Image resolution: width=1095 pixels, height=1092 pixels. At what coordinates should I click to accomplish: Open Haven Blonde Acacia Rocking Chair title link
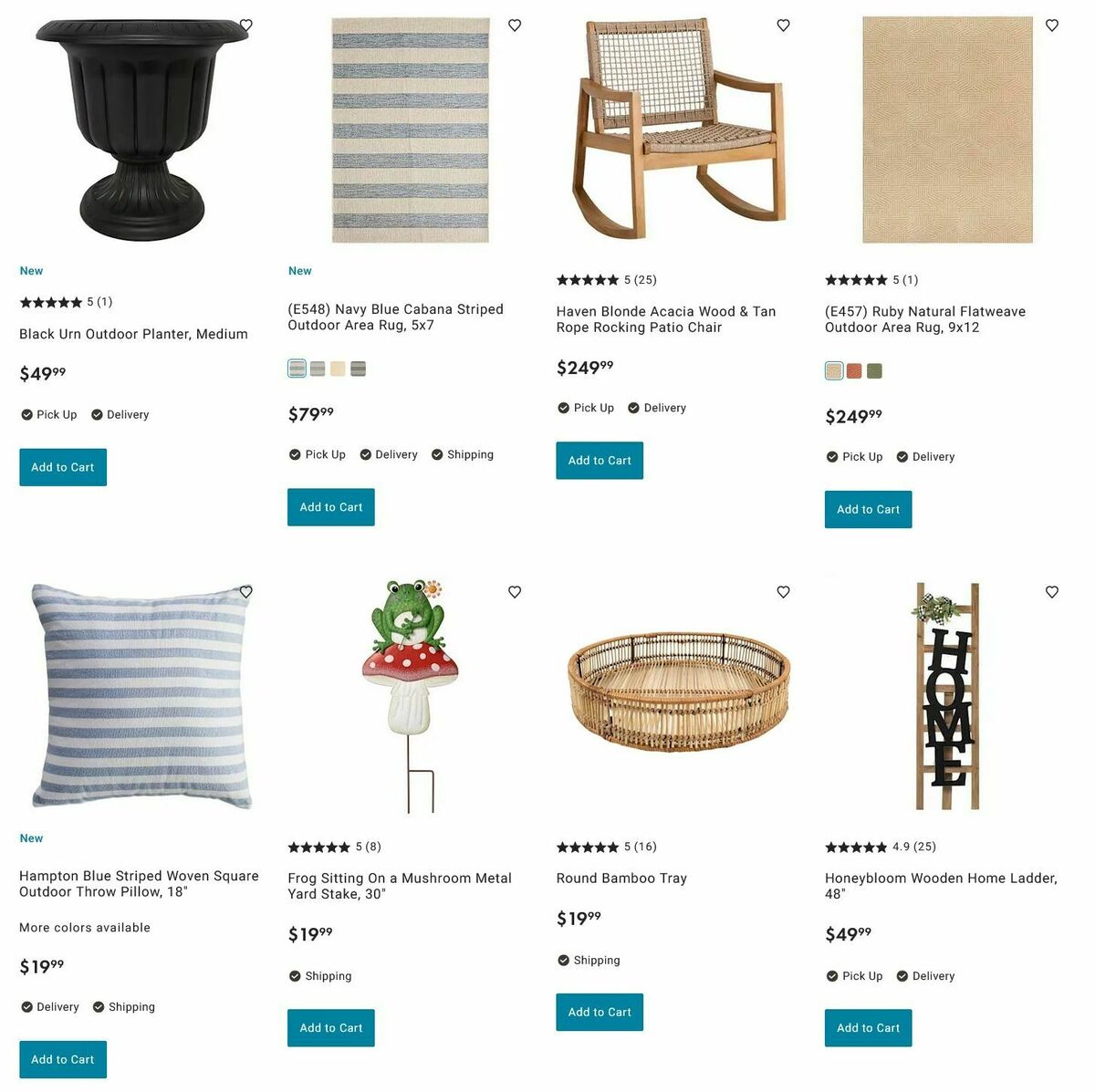[x=666, y=319]
